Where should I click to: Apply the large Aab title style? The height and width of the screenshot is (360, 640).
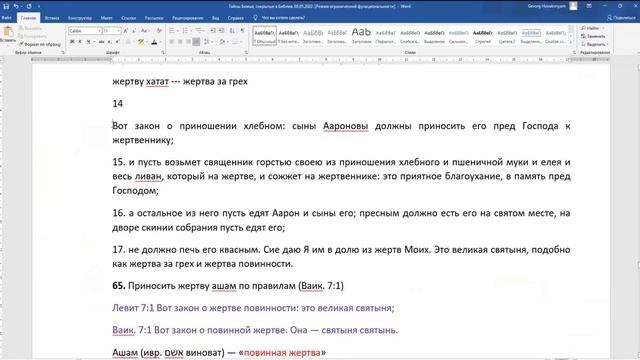[361, 36]
